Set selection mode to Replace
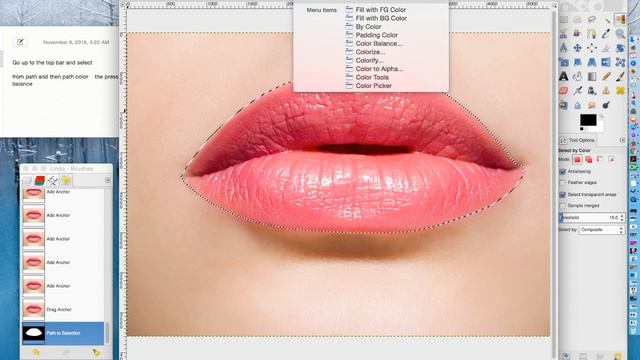Viewport: 640px width, 360px height. 577,159
